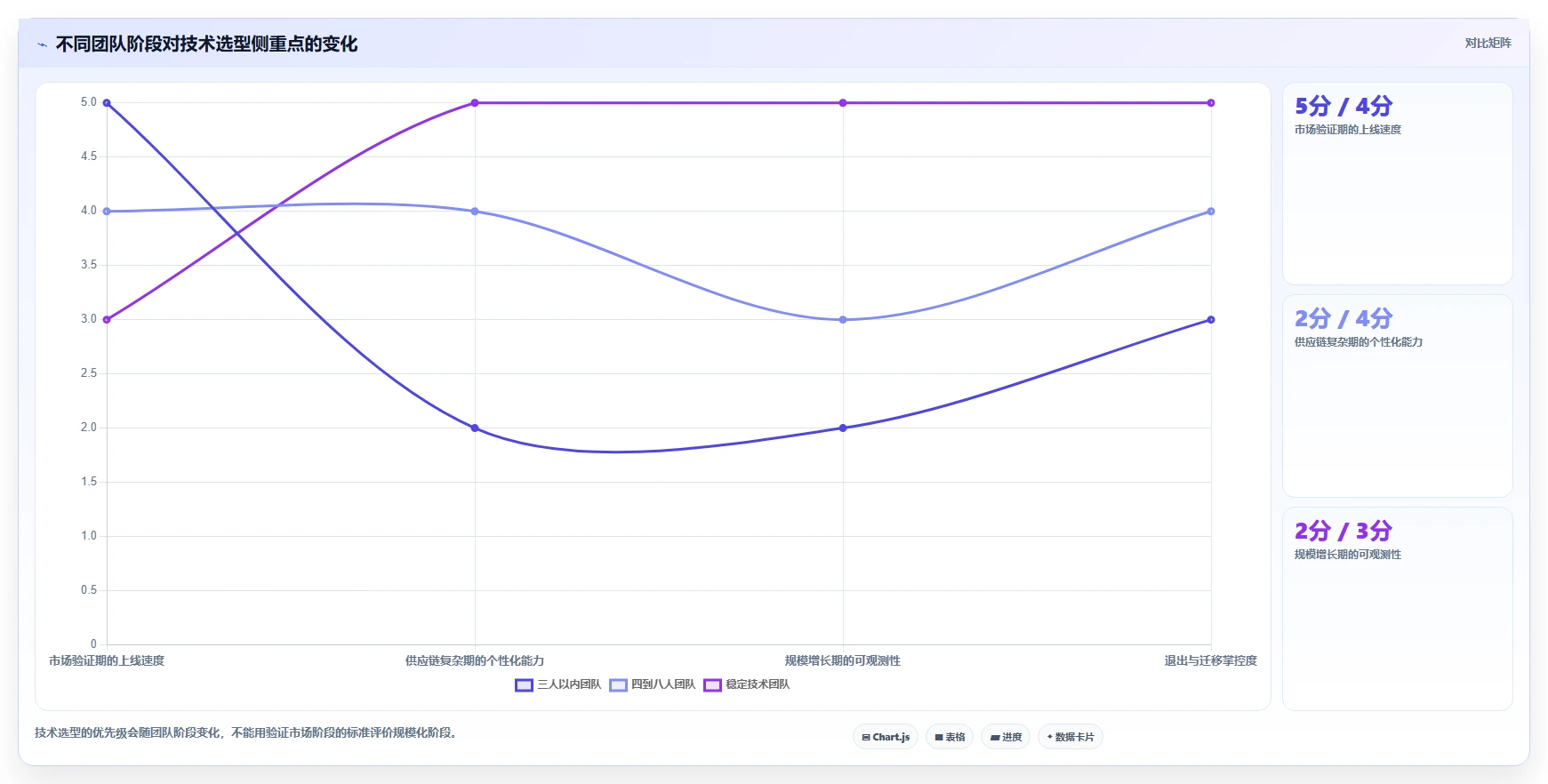Select 稳定技术团队 point at 退出与迁移 value 5
The width and height of the screenshot is (1548, 784).
coord(1211,103)
